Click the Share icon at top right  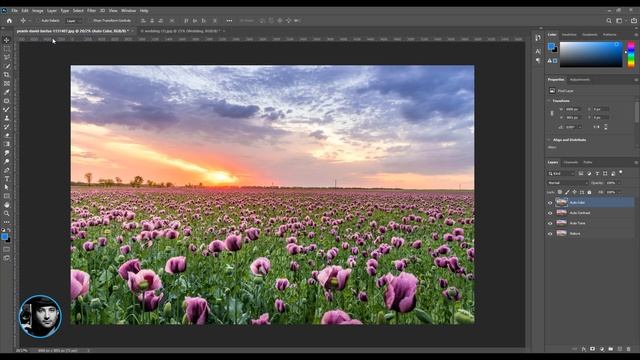point(634,20)
